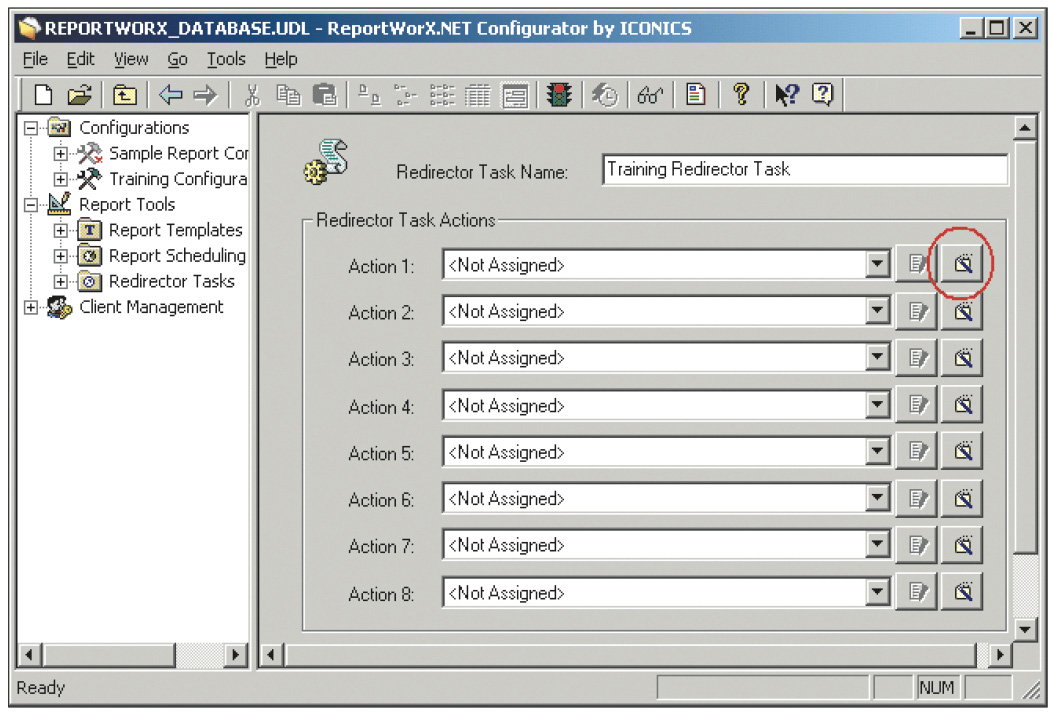Open the Action 2 dropdown list
The height and width of the screenshot is (716, 1052).
tap(876, 311)
